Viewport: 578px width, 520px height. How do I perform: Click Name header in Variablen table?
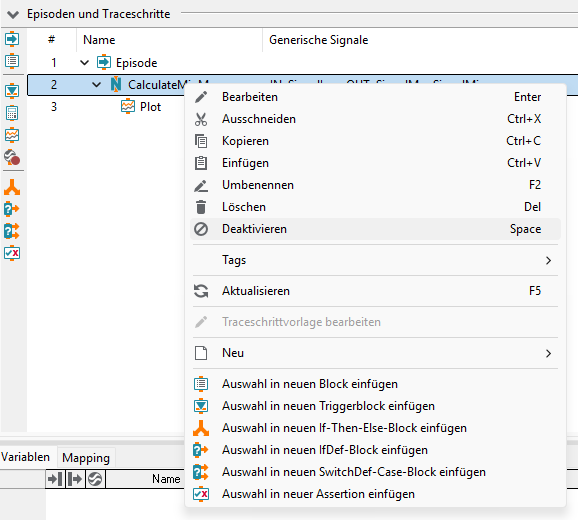tap(166, 479)
